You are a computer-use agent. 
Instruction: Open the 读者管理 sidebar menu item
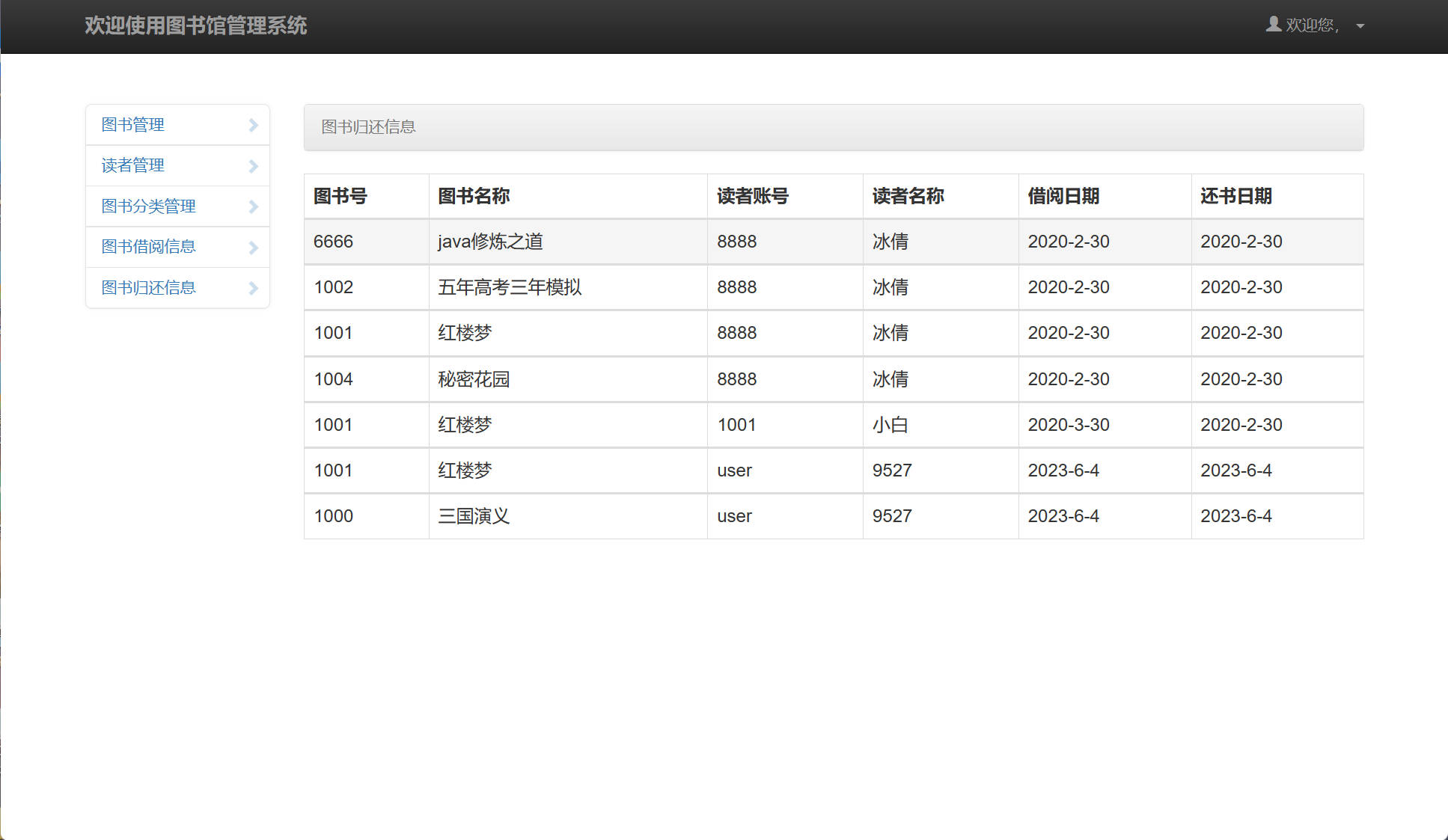[x=133, y=165]
